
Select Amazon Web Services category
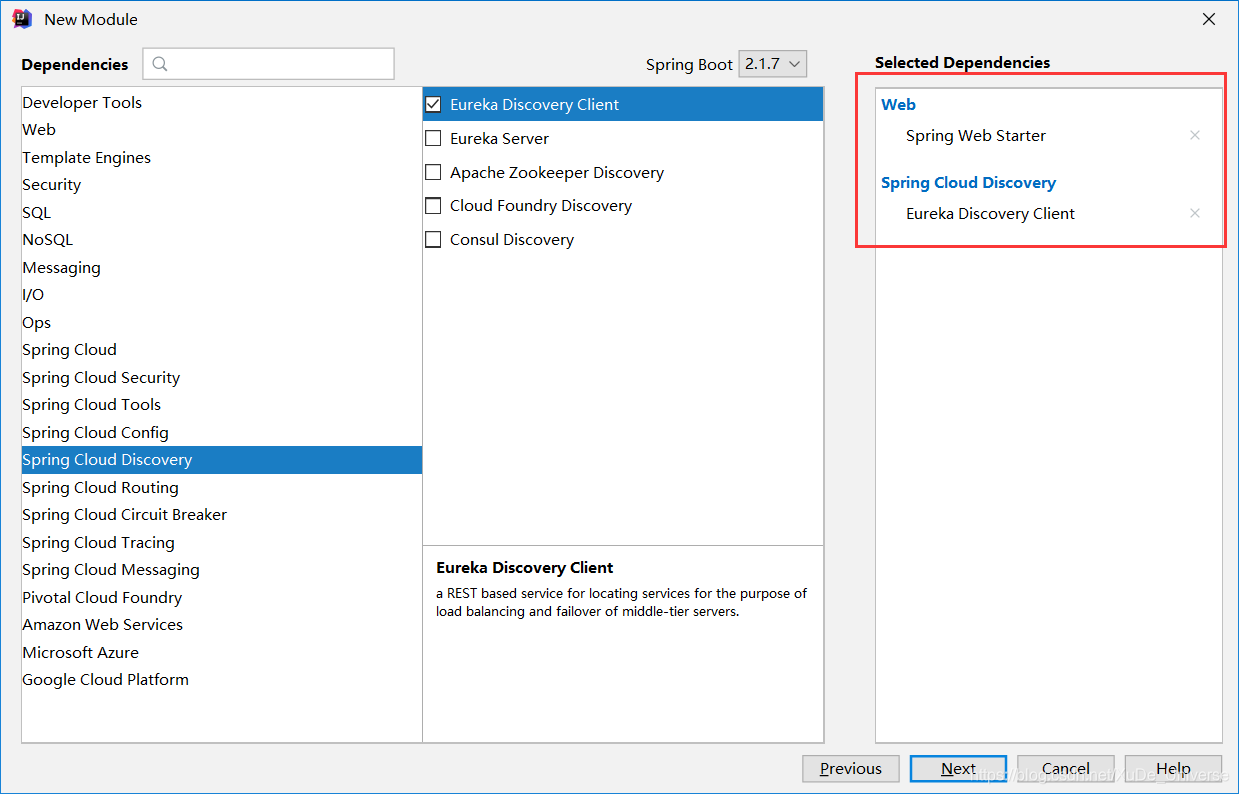pyautogui.click(x=222, y=624)
